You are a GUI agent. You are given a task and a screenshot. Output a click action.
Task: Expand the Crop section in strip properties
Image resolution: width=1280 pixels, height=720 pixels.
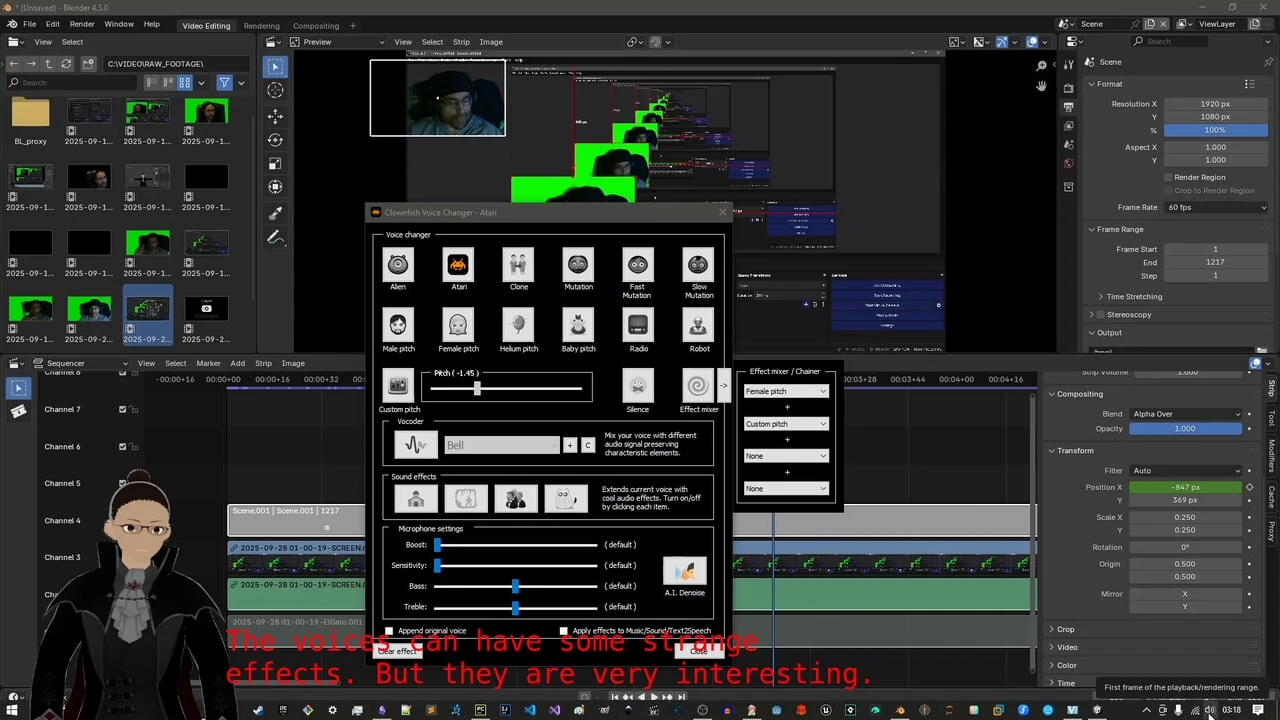click(x=1066, y=629)
